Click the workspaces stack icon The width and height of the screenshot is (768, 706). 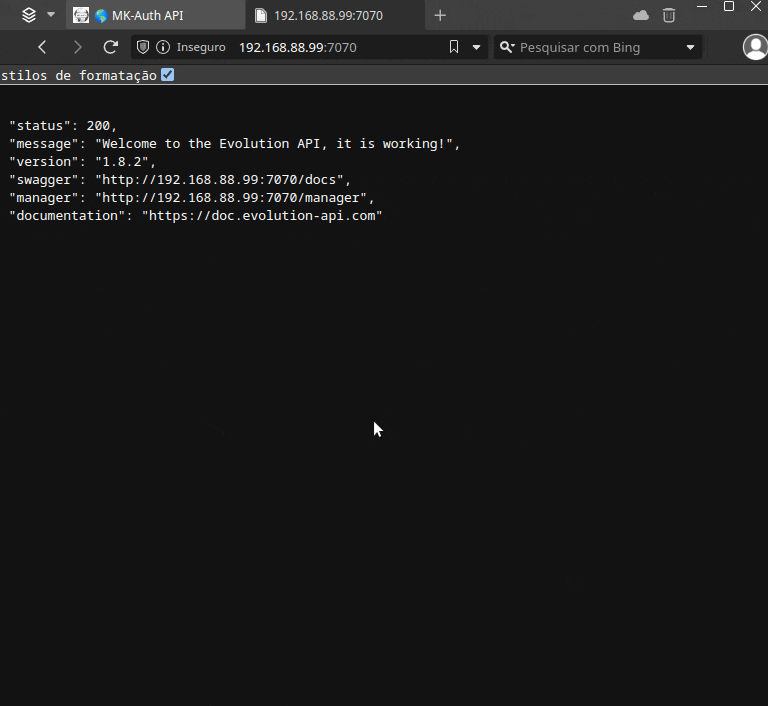[28, 15]
